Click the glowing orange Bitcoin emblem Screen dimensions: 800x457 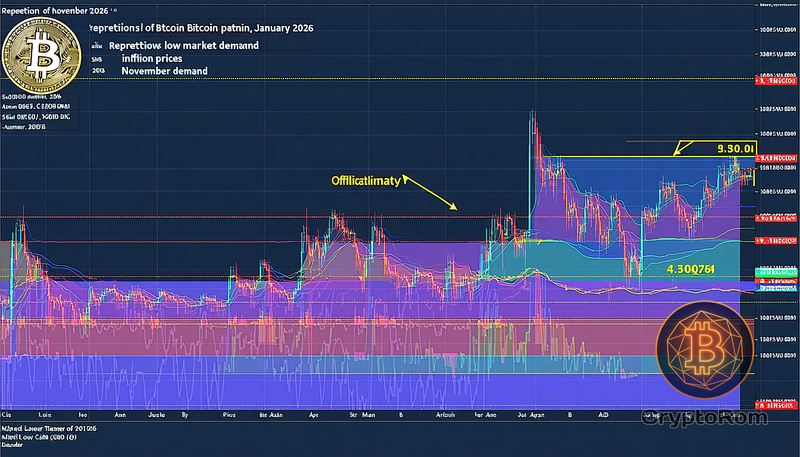[705, 350]
